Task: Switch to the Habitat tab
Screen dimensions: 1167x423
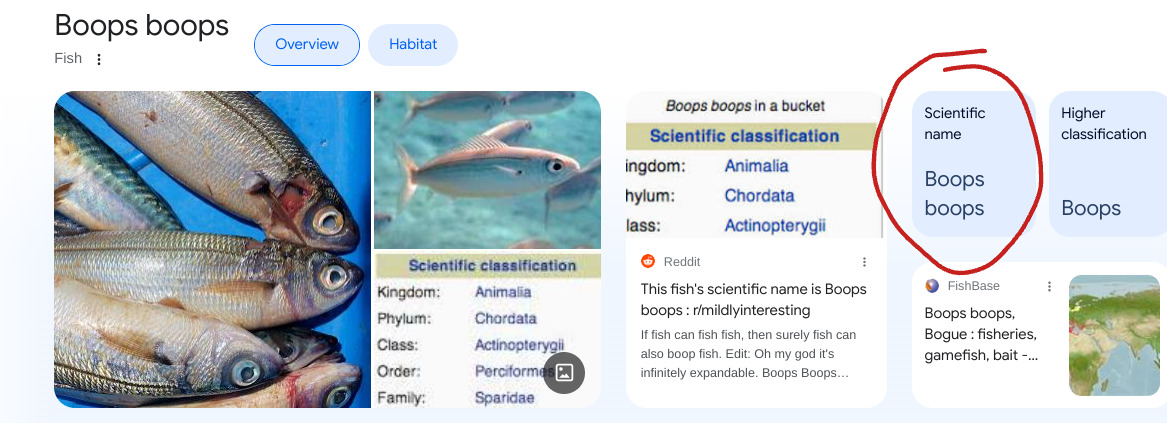Action: [x=413, y=45]
